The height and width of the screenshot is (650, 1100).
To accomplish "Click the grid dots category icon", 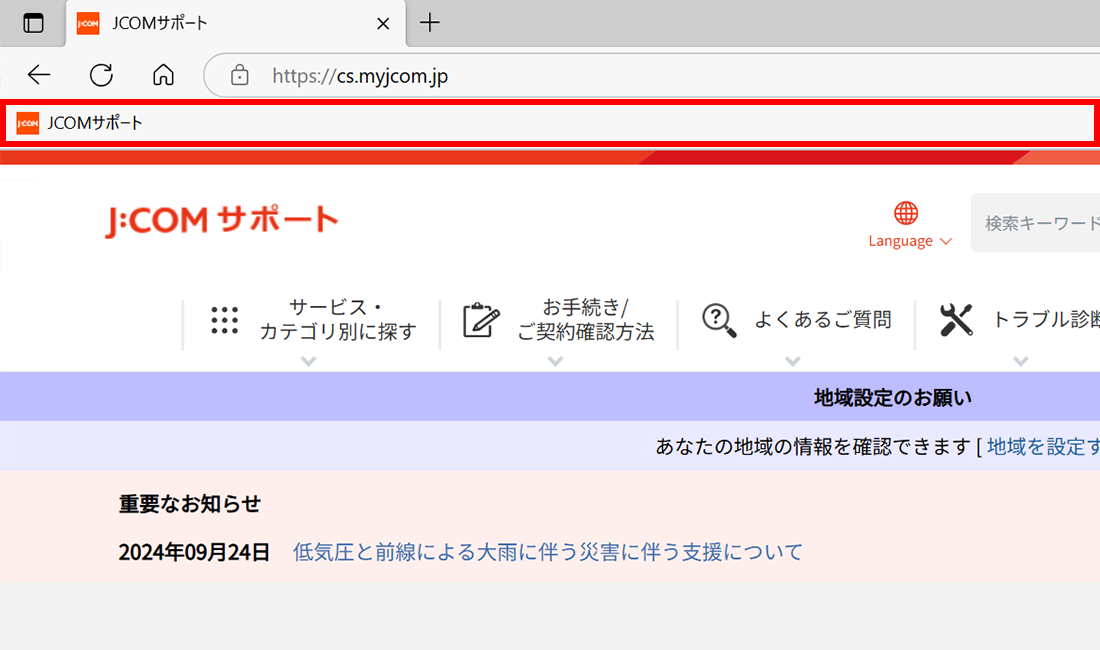I will (224, 320).
